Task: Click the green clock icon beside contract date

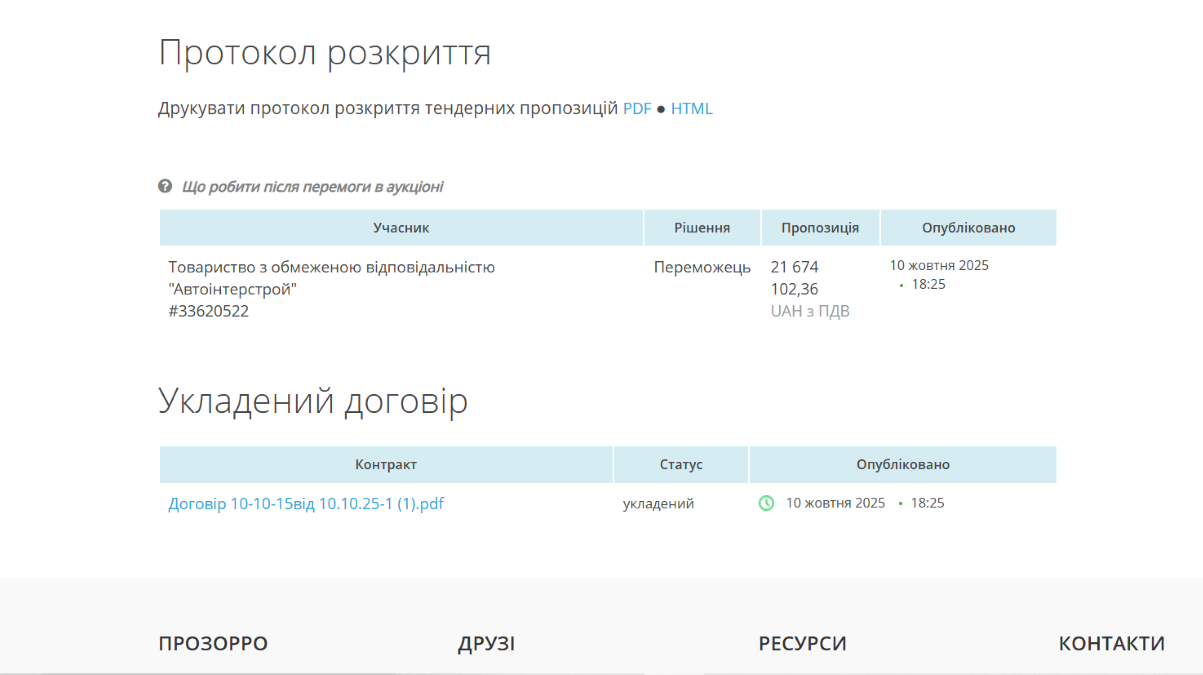Action: [766, 503]
